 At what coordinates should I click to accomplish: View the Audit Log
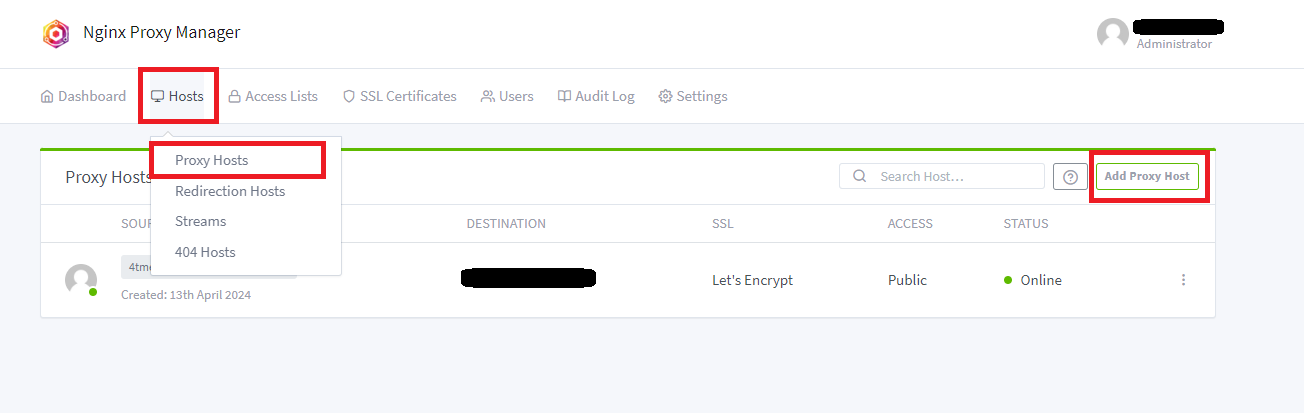pyautogui.click(x=596, y=96)
